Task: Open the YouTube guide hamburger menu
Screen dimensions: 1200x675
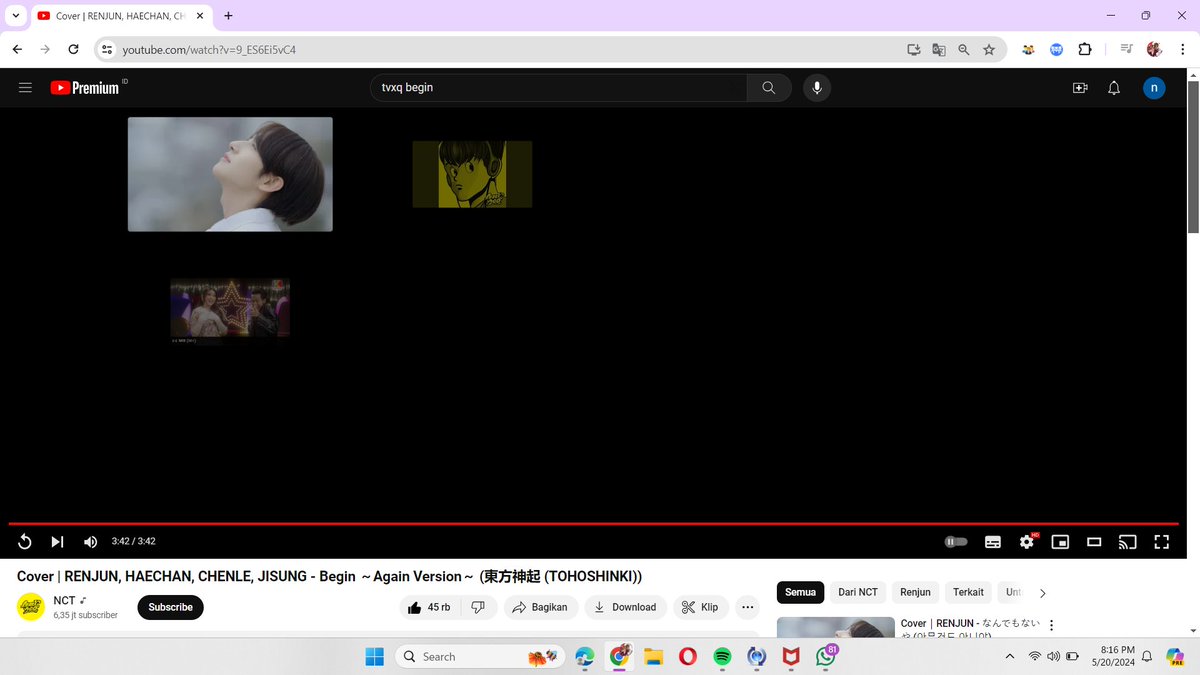Action: tap(25, 88)
